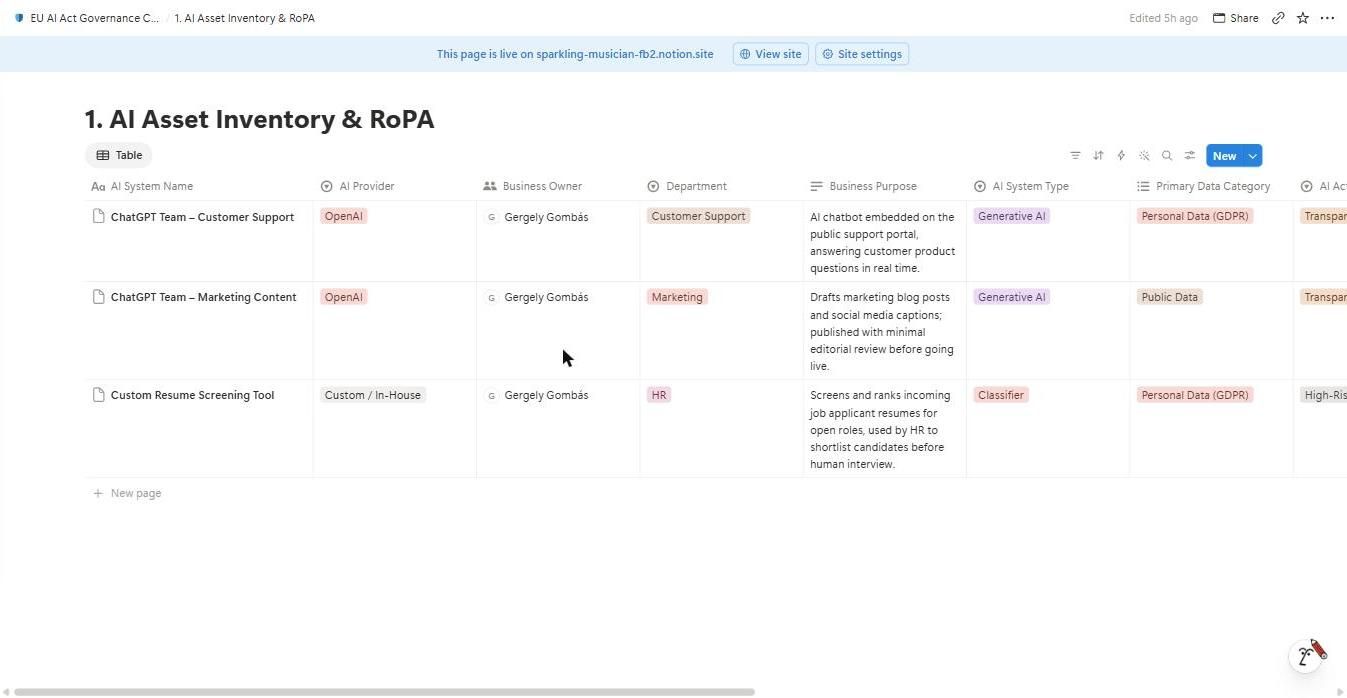Image resolution: width=1347 pixels, height=698 pixels.
Task: Expand the dropdown arrow beside the New button
Action: [1252, 156]
